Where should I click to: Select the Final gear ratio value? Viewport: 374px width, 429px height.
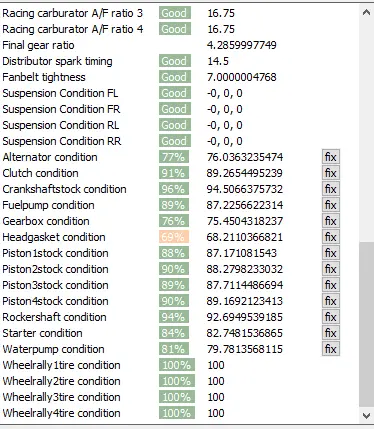pos(242,45)
